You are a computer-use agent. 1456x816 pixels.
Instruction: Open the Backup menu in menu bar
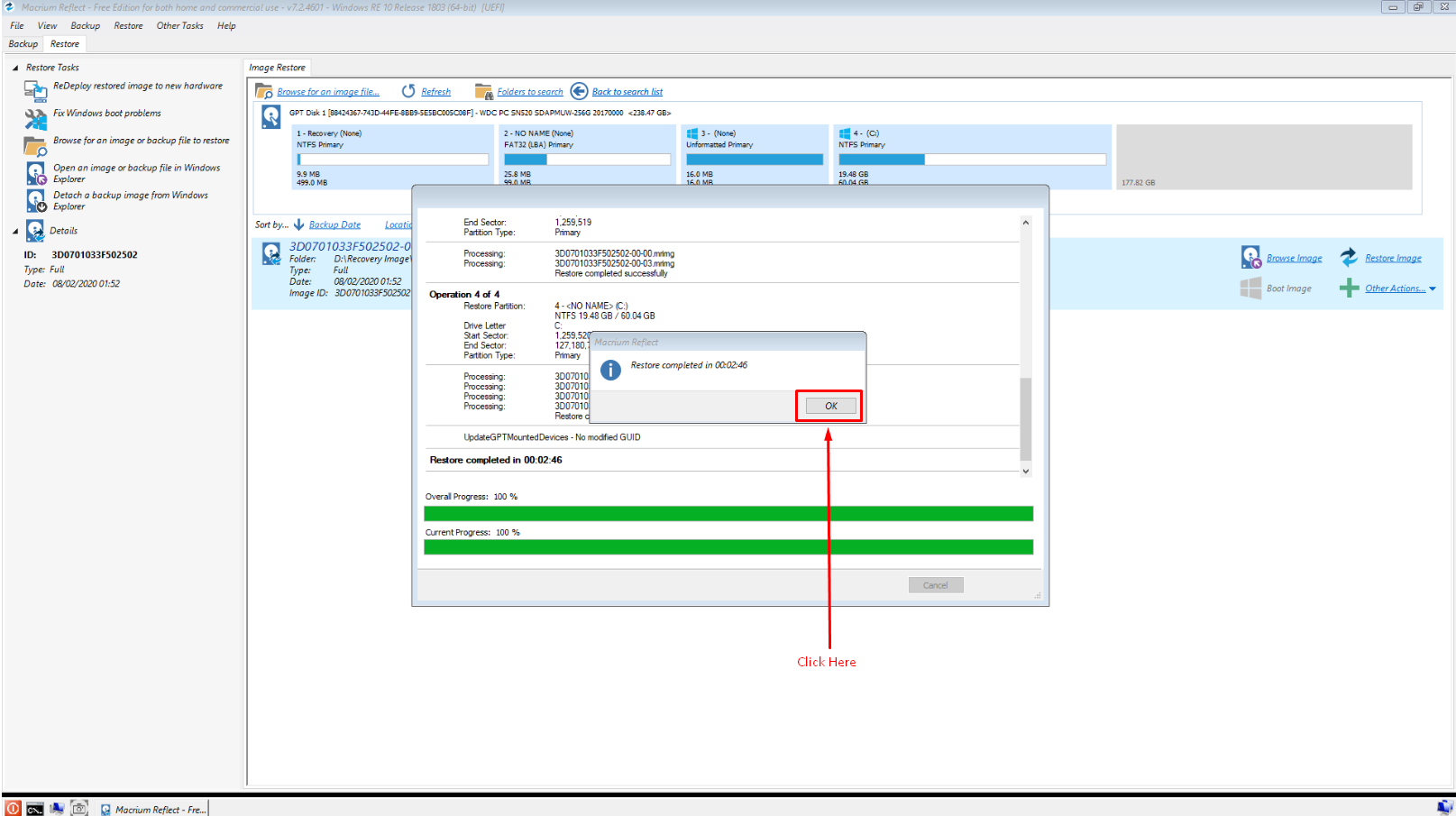pyautogui.click(x=86, y=25)
